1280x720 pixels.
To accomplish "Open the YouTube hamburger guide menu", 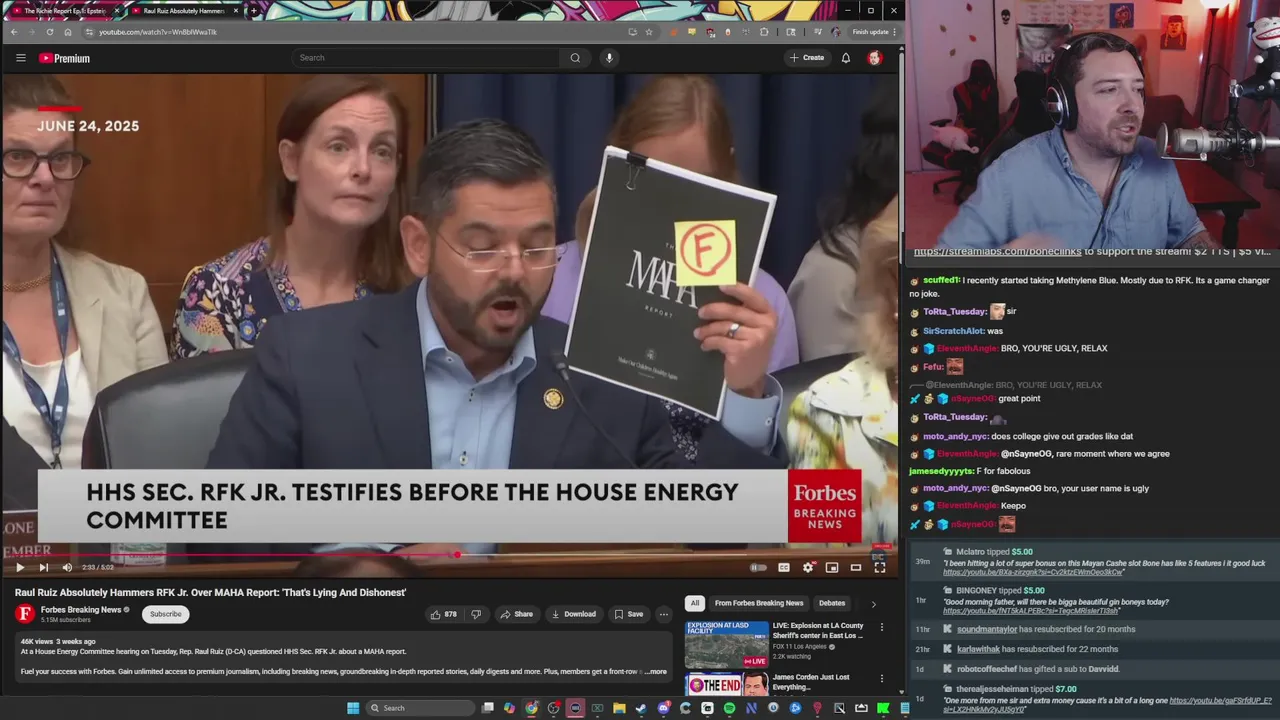I will tap(20, 58).
